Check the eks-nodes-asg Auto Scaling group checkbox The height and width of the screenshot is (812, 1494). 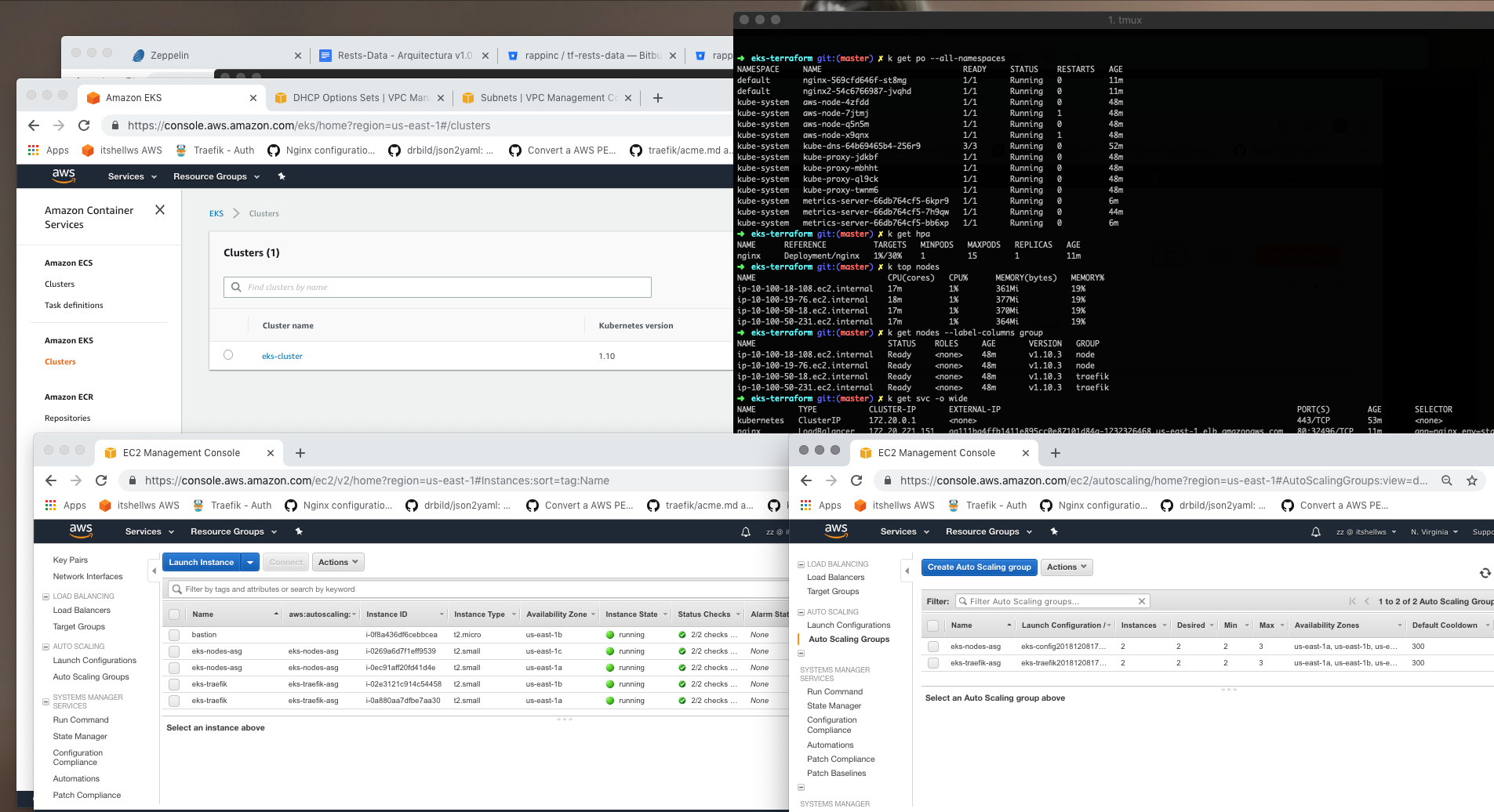pyautogui.click(x=932, y=647)
